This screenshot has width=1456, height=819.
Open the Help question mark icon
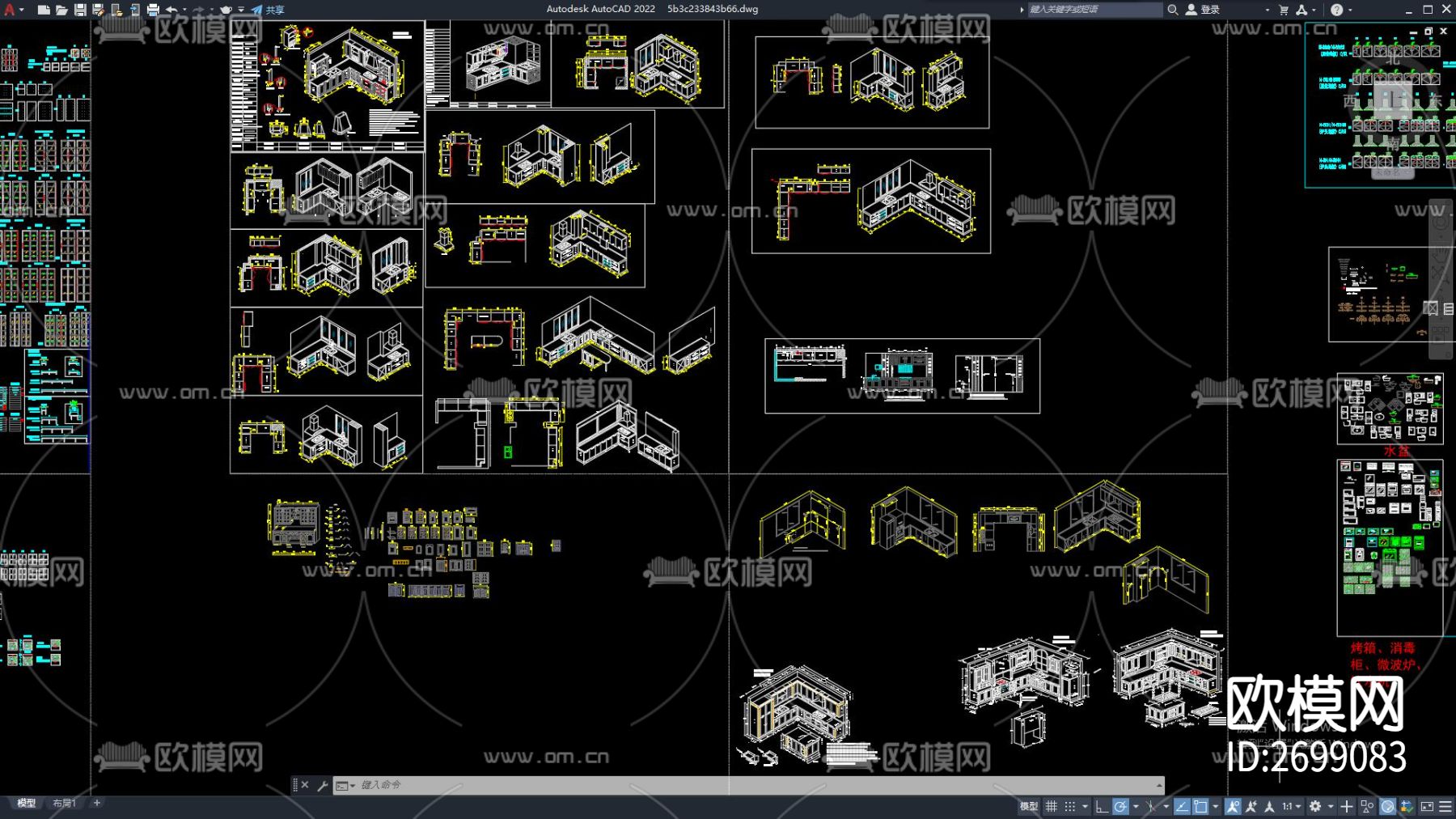pyautogui.click(x=1336, y=10)
